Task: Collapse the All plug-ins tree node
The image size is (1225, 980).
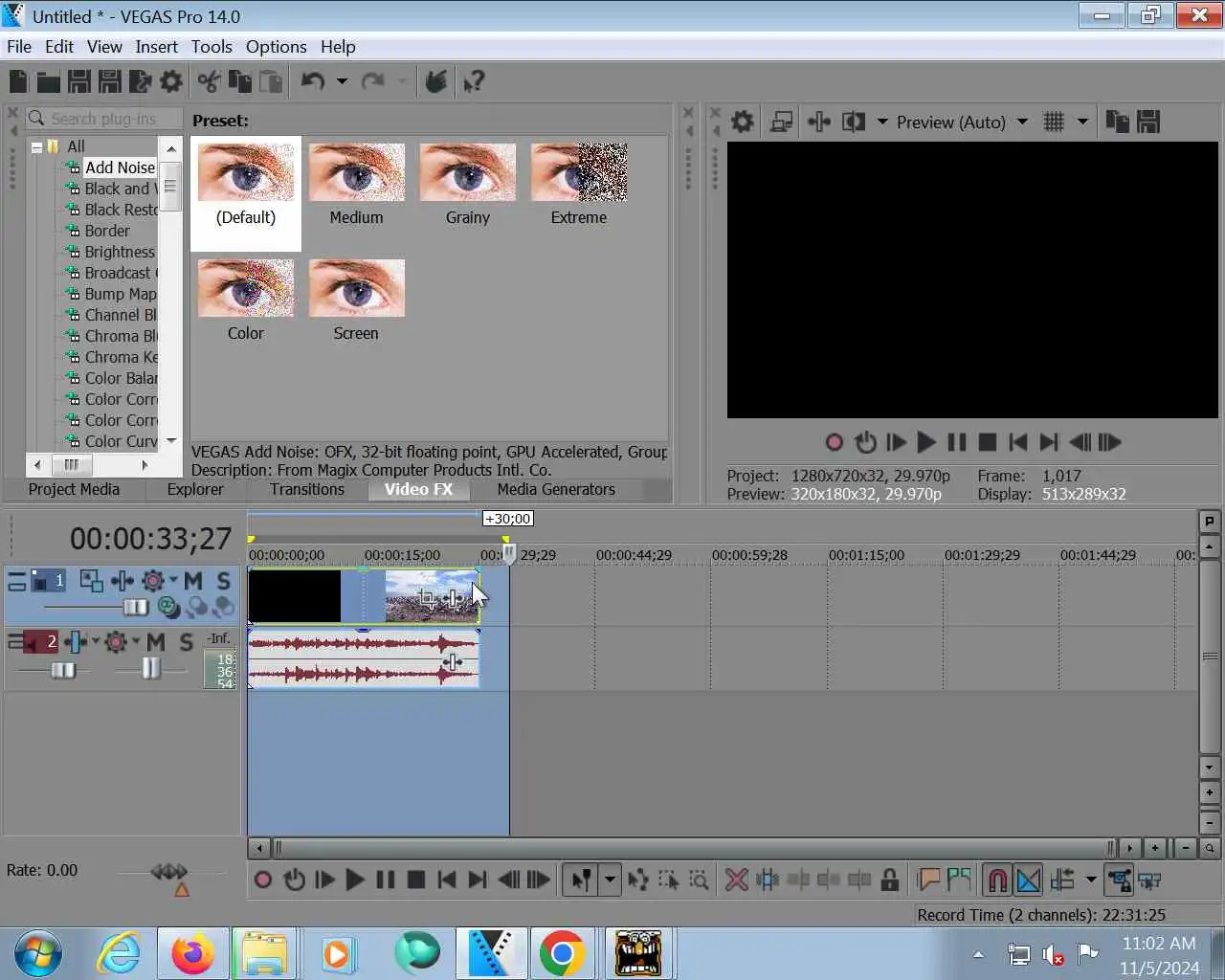Action: 36,146
